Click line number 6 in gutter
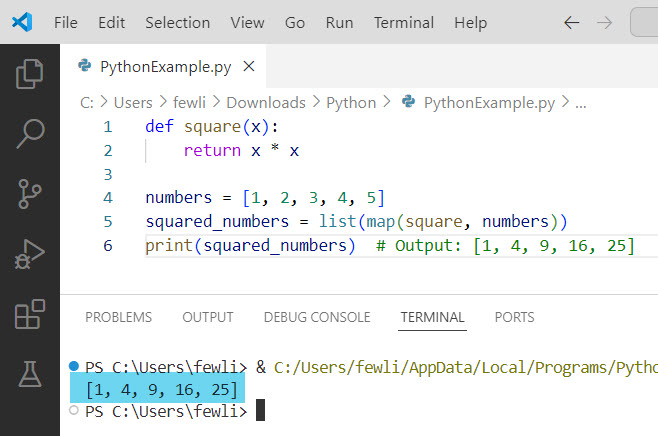This screenshot has height=436, width=658. tap(108, 245)
